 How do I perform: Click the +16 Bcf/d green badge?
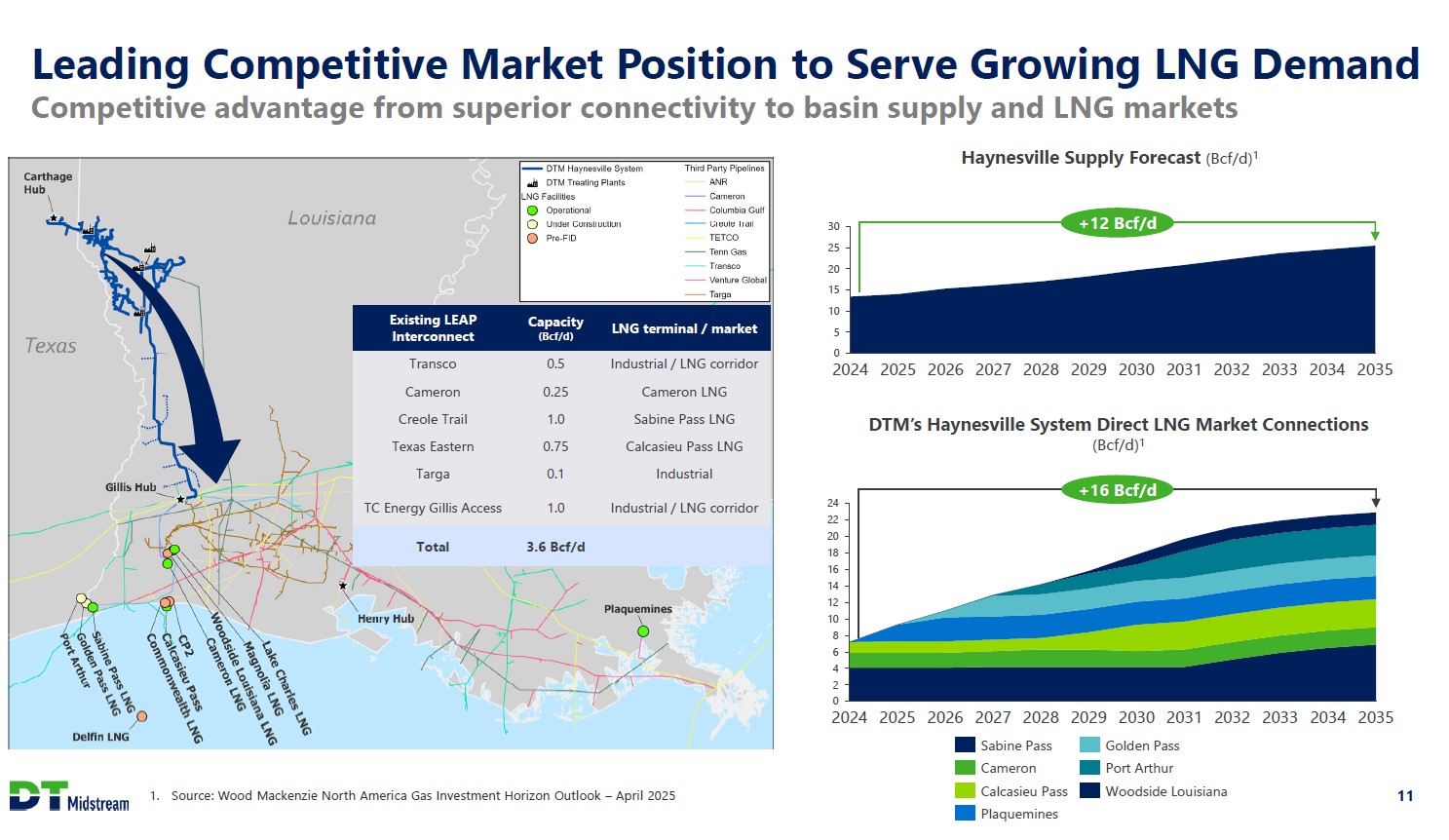1117,490
